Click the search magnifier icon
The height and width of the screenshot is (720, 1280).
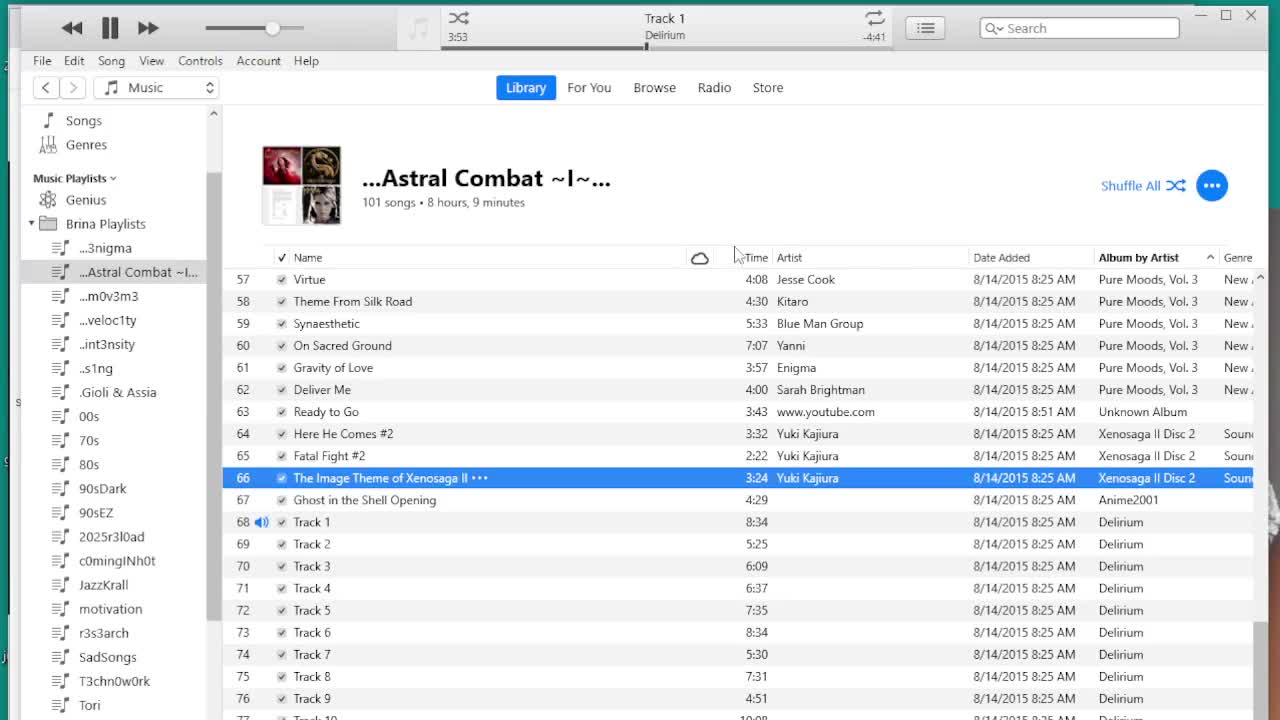pyautogui.click(x=991, y=28)
